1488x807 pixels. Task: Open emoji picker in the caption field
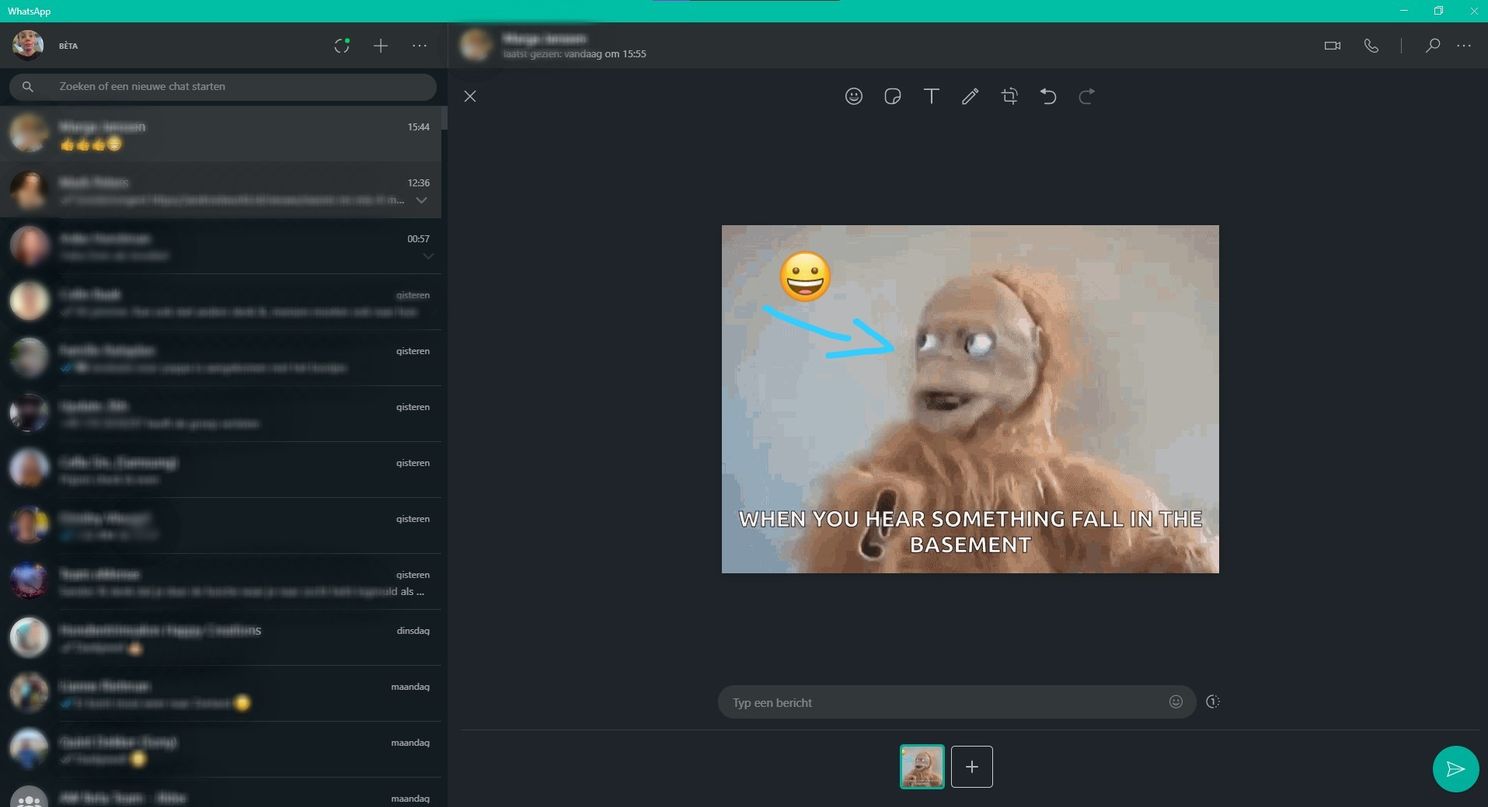point(1176,702)
